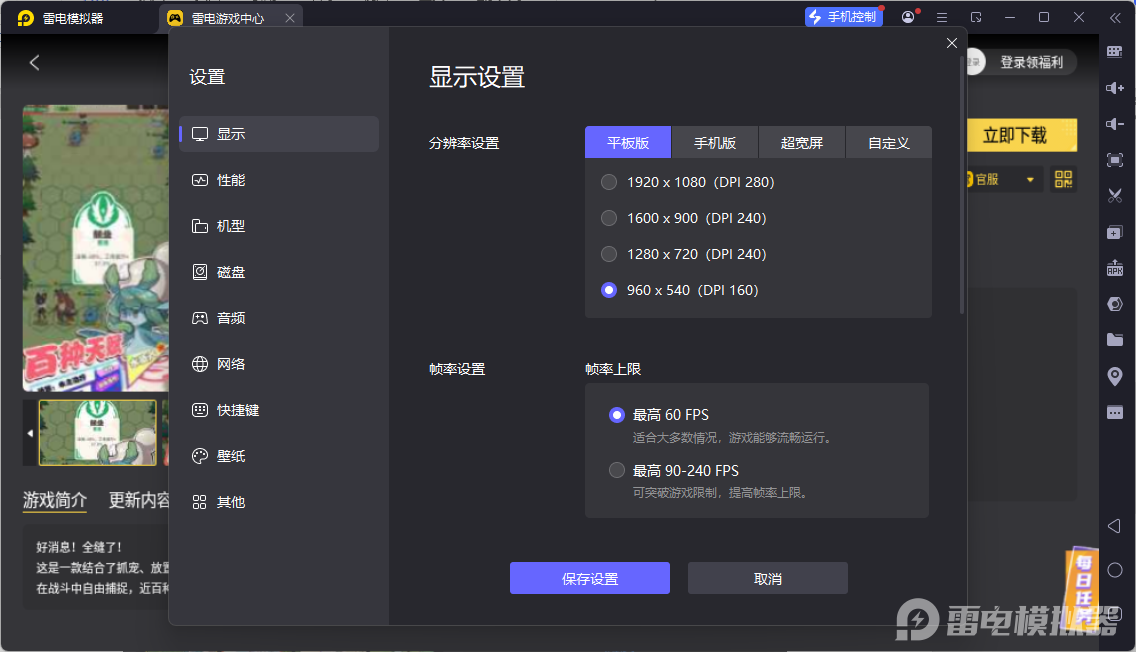Open the shared folder icon on sidebar

[1114, 340]
